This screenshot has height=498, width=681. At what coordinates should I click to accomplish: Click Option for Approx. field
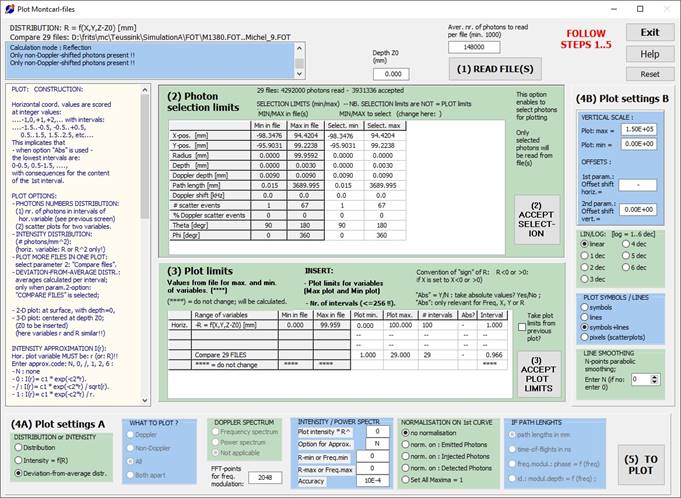(x=377, y=444)
